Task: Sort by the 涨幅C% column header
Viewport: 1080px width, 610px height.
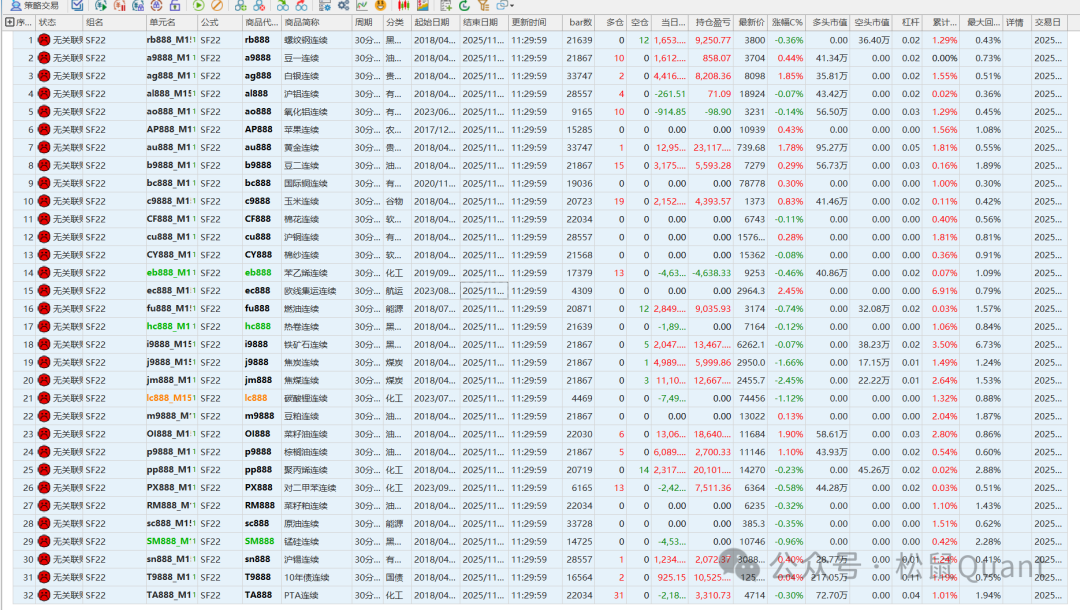Action: pos(788,22)
